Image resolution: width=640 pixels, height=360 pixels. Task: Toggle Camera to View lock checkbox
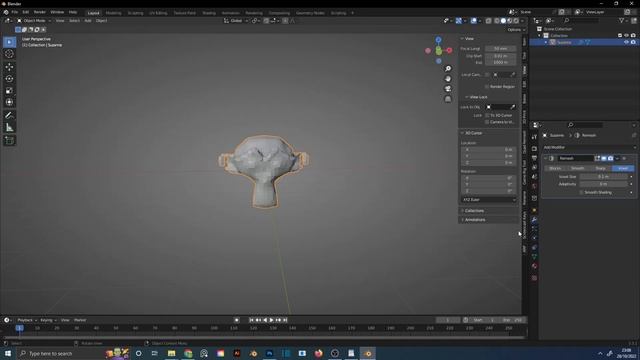pos(487,122)
